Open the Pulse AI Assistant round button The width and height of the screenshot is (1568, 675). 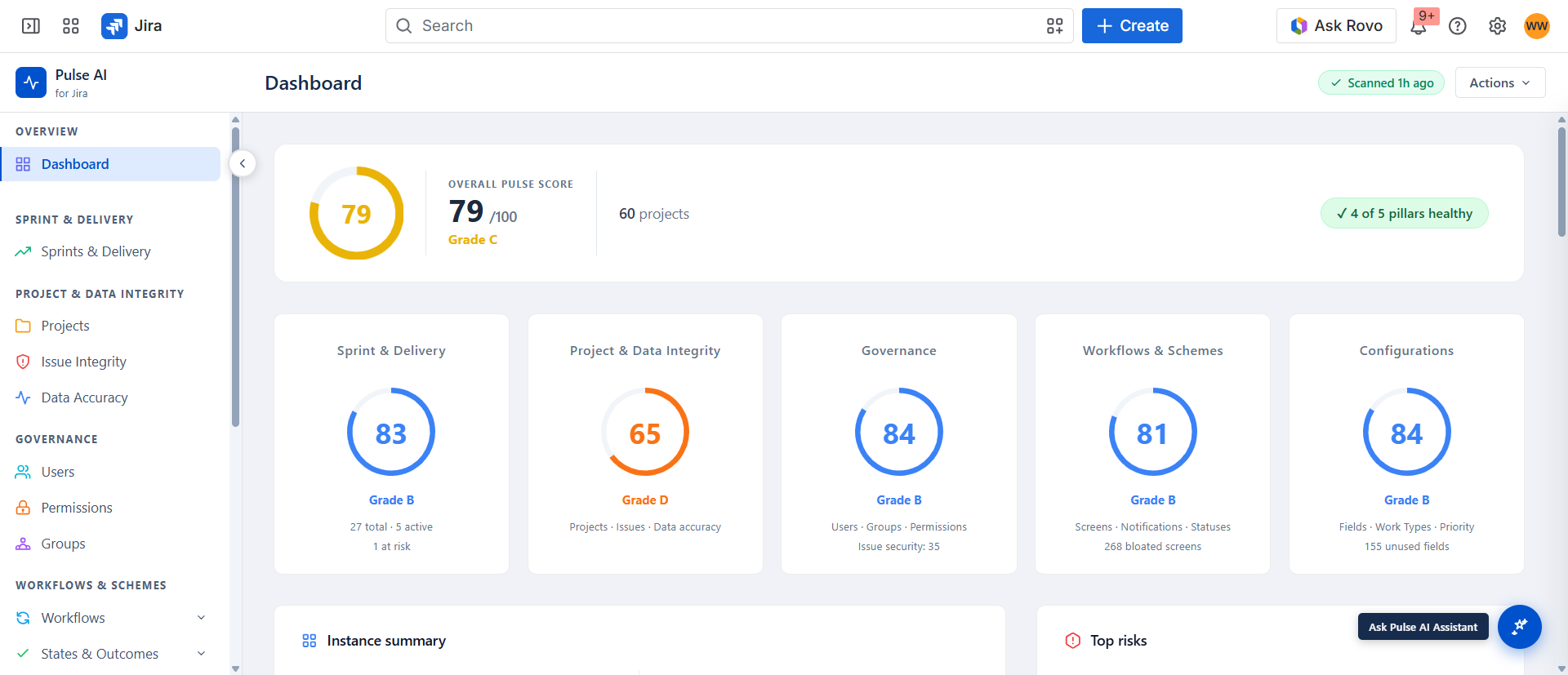pos(1519,627)
